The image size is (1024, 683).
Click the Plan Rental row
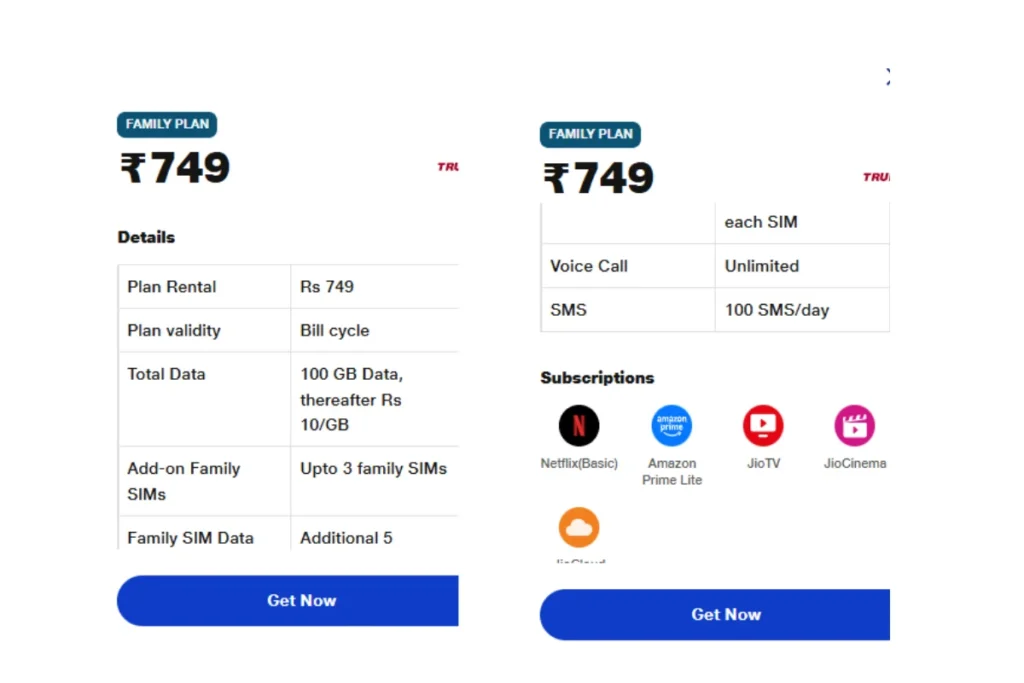point(288,287)
